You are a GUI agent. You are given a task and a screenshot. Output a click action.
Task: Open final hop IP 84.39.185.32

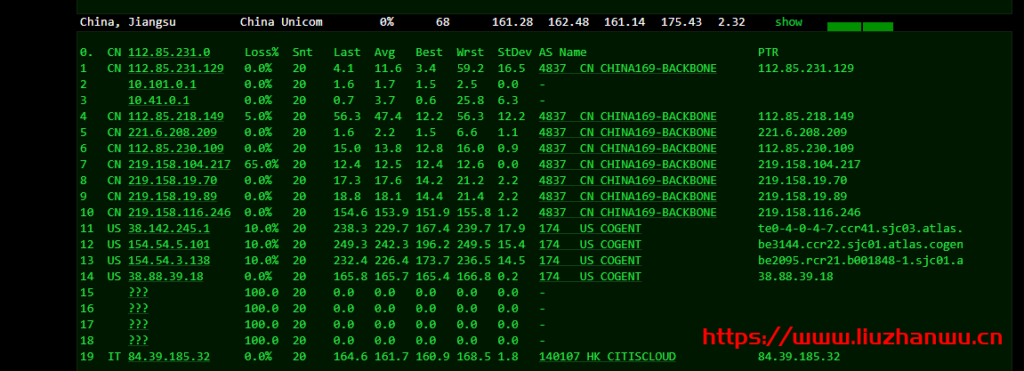169,357
